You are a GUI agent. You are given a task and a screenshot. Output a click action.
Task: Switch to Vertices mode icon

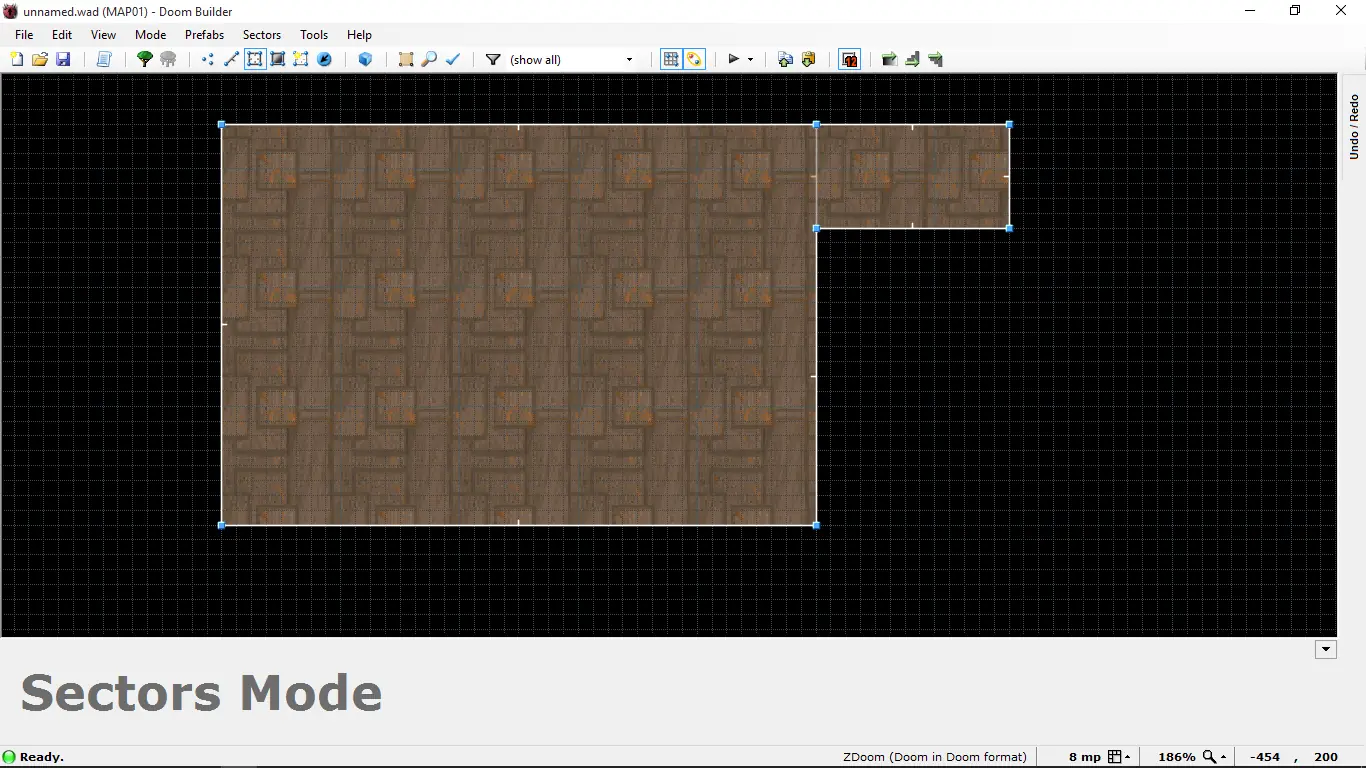pos(208,60)
